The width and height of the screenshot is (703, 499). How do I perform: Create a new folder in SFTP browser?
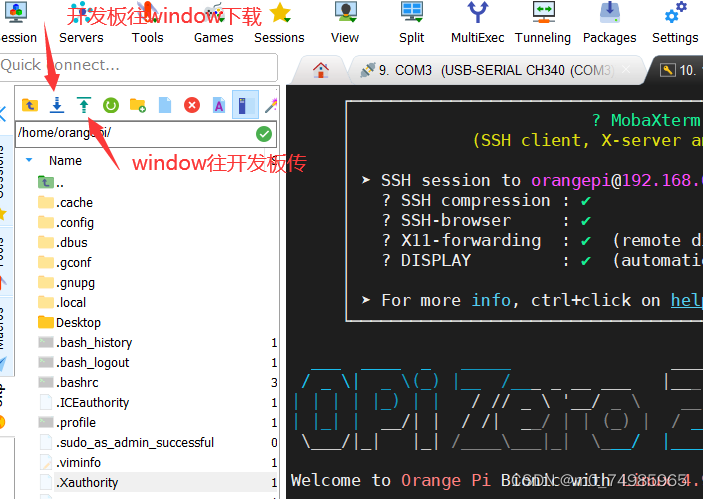[138, 105]
